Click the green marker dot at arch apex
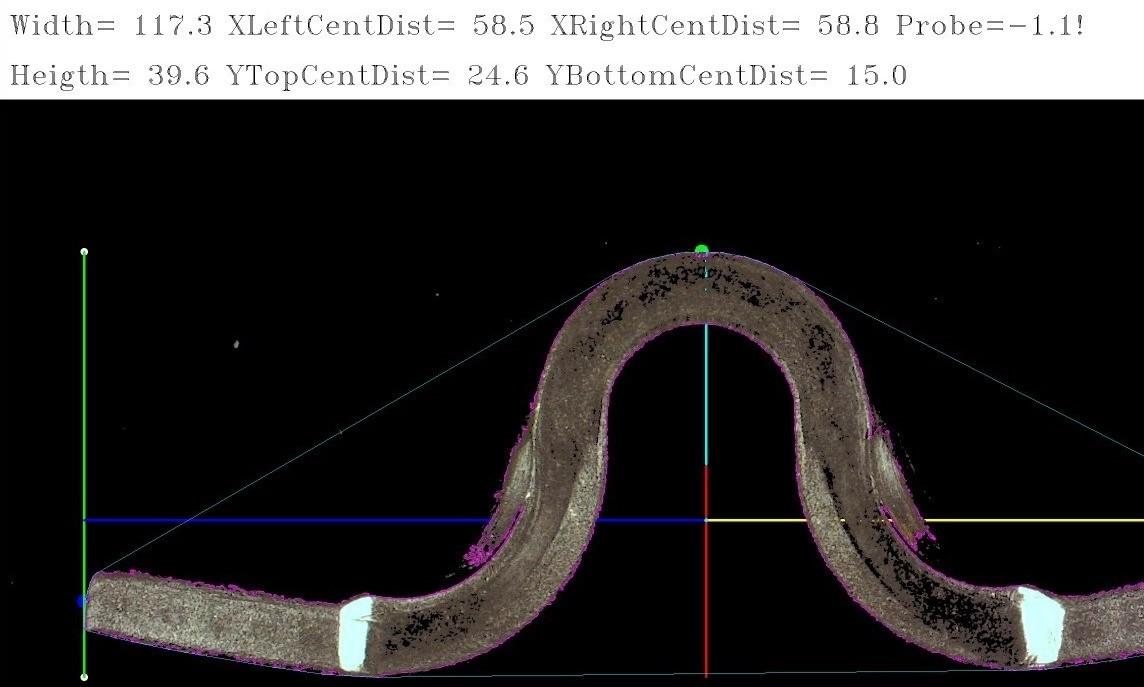The image size is (1144, 687). click(x=701, y=250)
